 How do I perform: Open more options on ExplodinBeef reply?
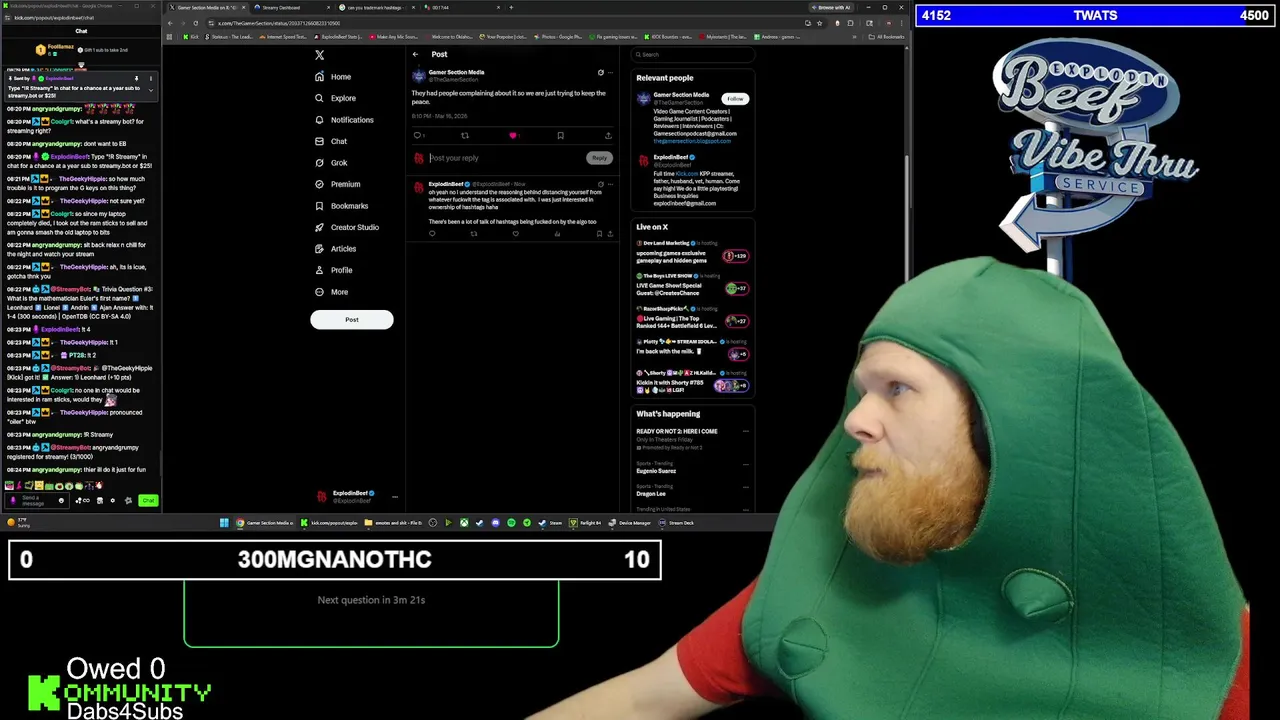click(610, 184)
